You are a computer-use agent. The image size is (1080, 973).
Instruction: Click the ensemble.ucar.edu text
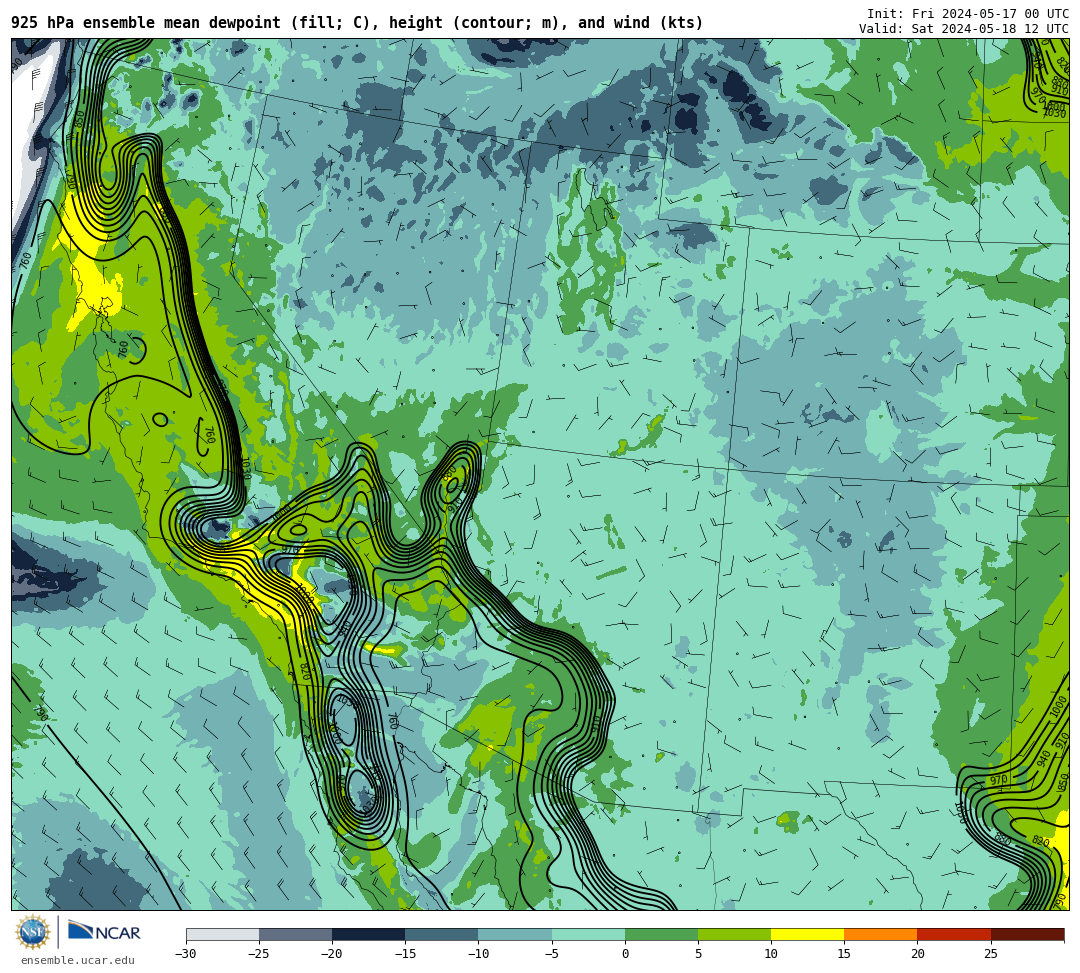click(78, 960)
